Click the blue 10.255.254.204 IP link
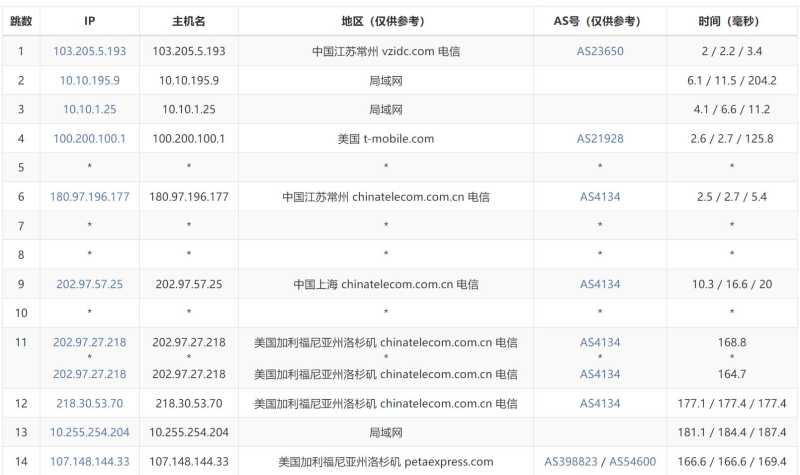Screen dimensions: 800x475 point(90,433)
